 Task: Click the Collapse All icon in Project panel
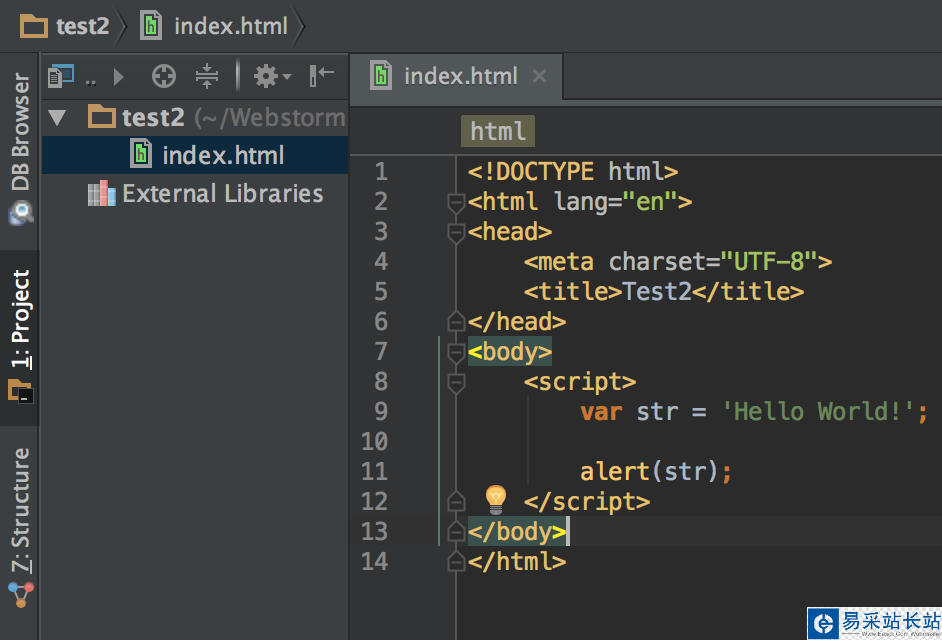(x=207, y=76)
